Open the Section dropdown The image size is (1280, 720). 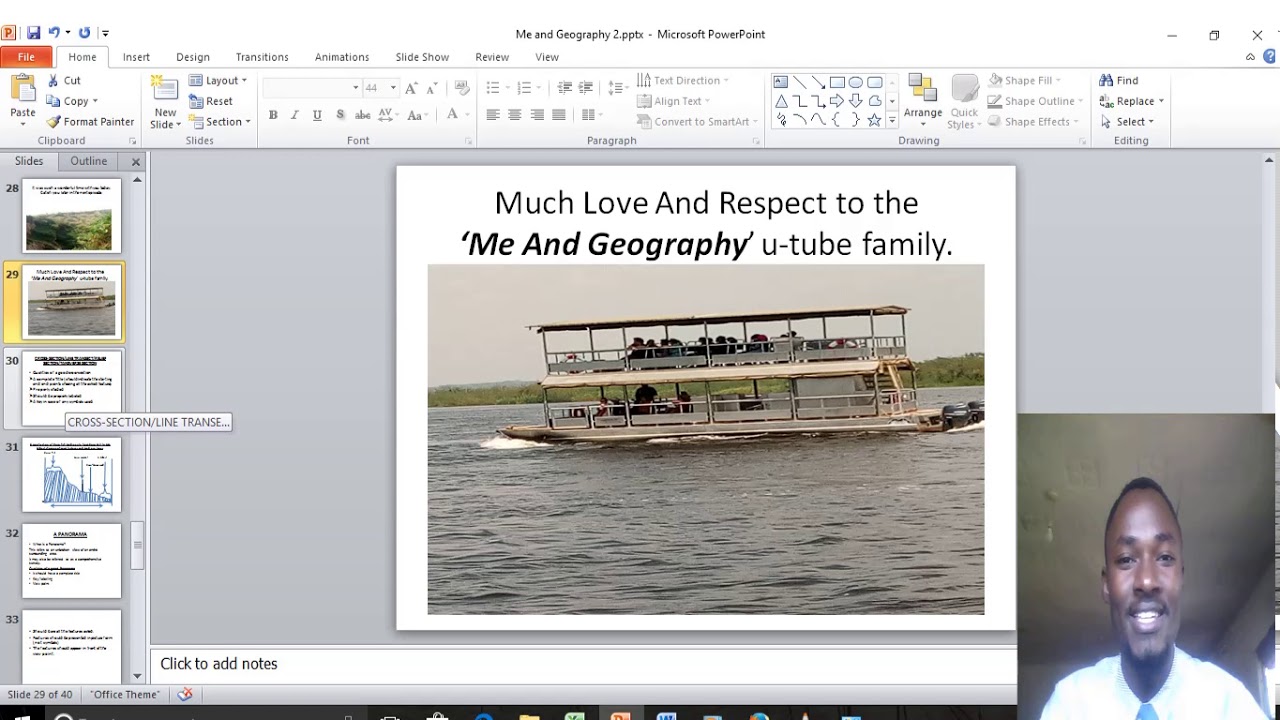coord(220,122)
